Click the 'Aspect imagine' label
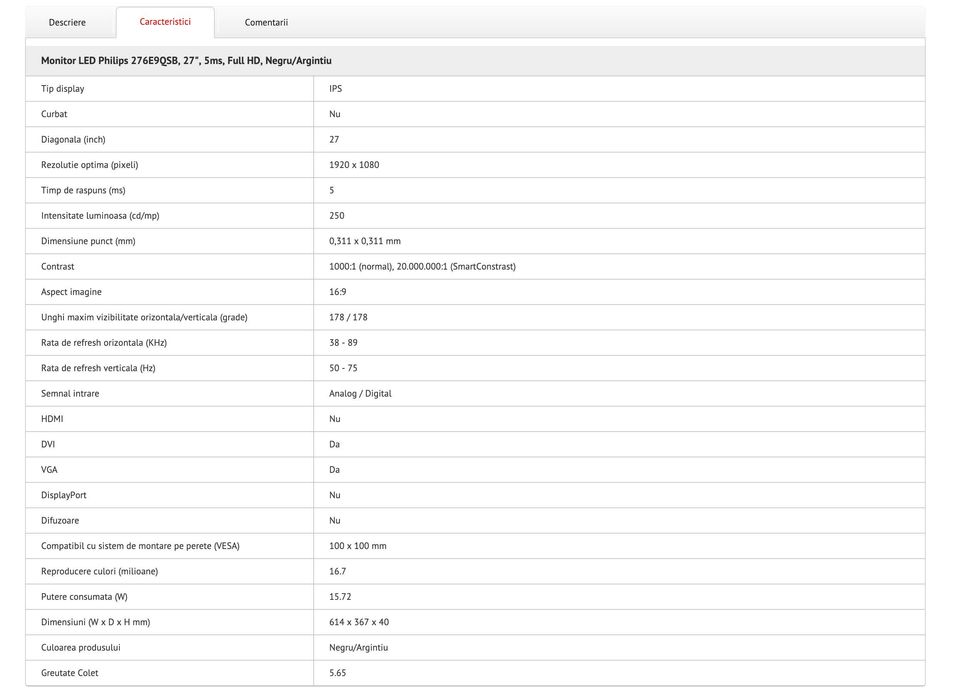 [71, 292]
